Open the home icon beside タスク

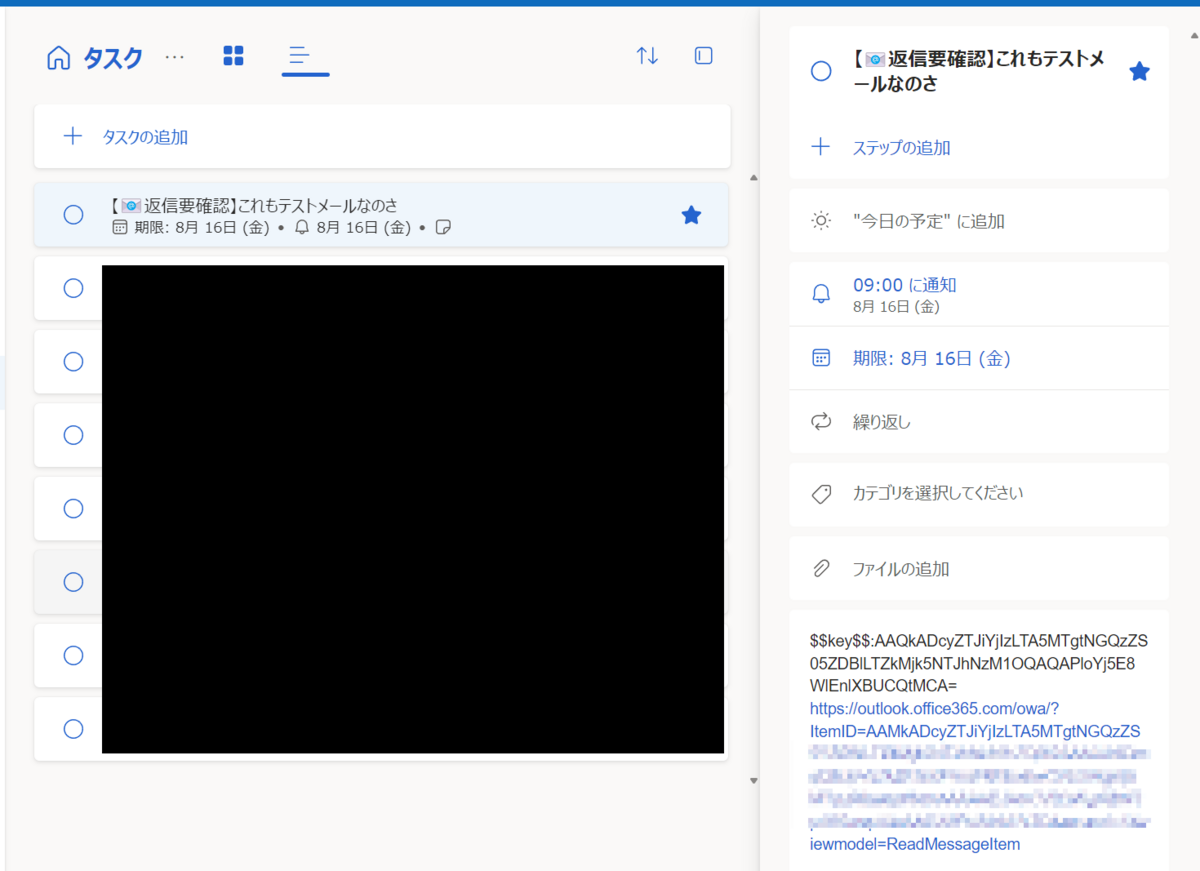[x=59, y=58]
